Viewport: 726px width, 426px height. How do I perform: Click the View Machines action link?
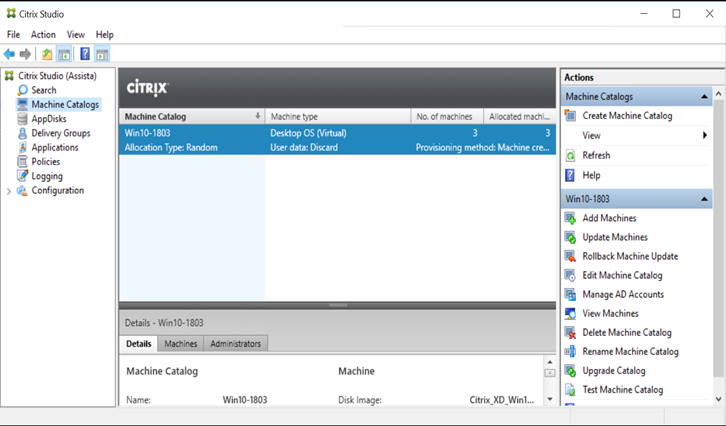[610, 313]
